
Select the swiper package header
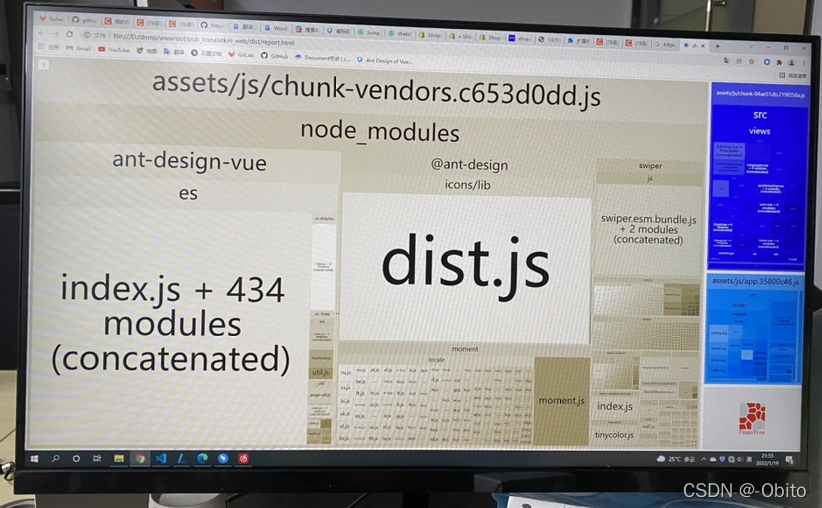pos(650,166)
